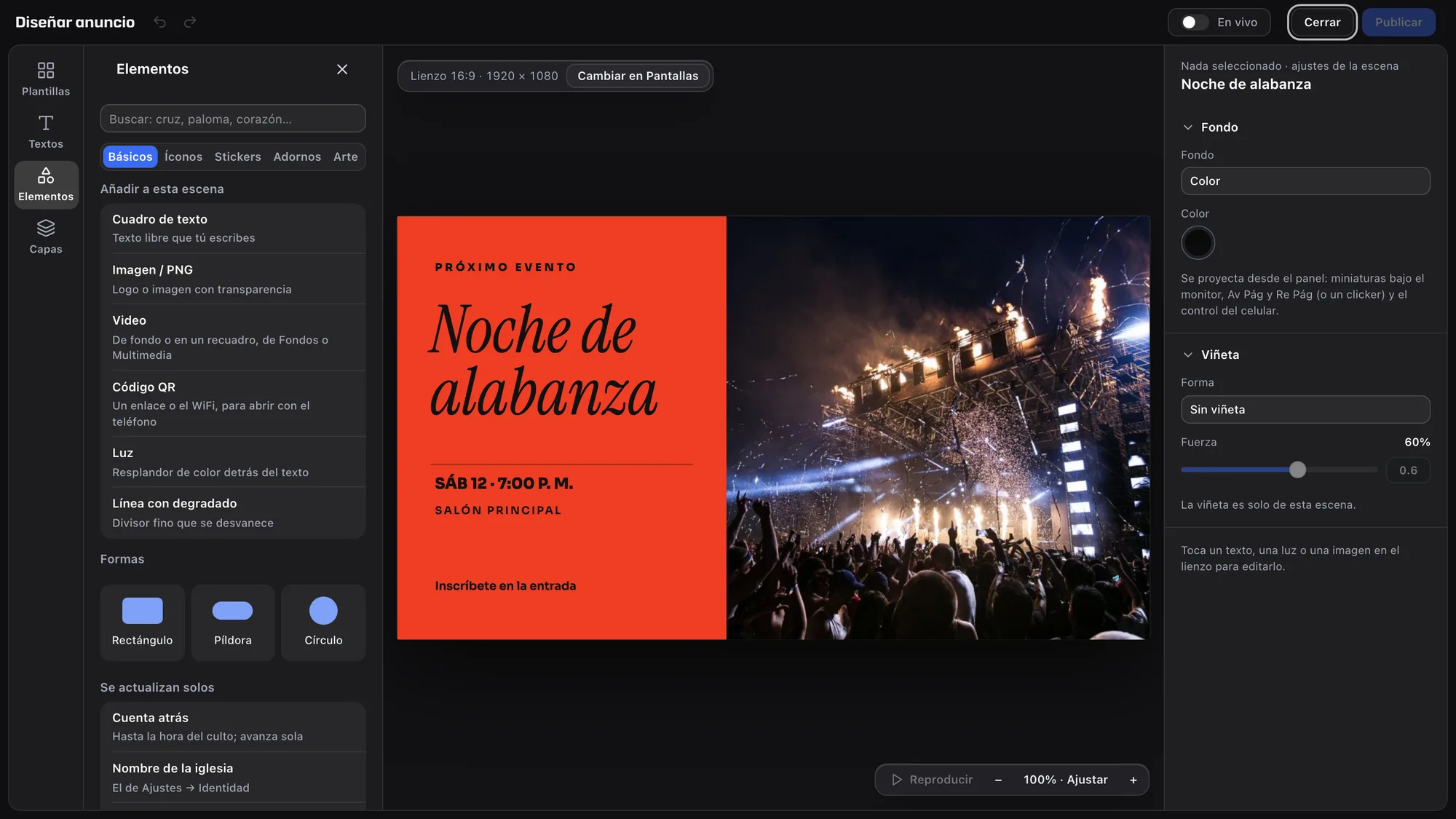Viewport: 1456px width, 819px height.
Task: Zoom out with the minus icon
Action: (x=998, y=780)
